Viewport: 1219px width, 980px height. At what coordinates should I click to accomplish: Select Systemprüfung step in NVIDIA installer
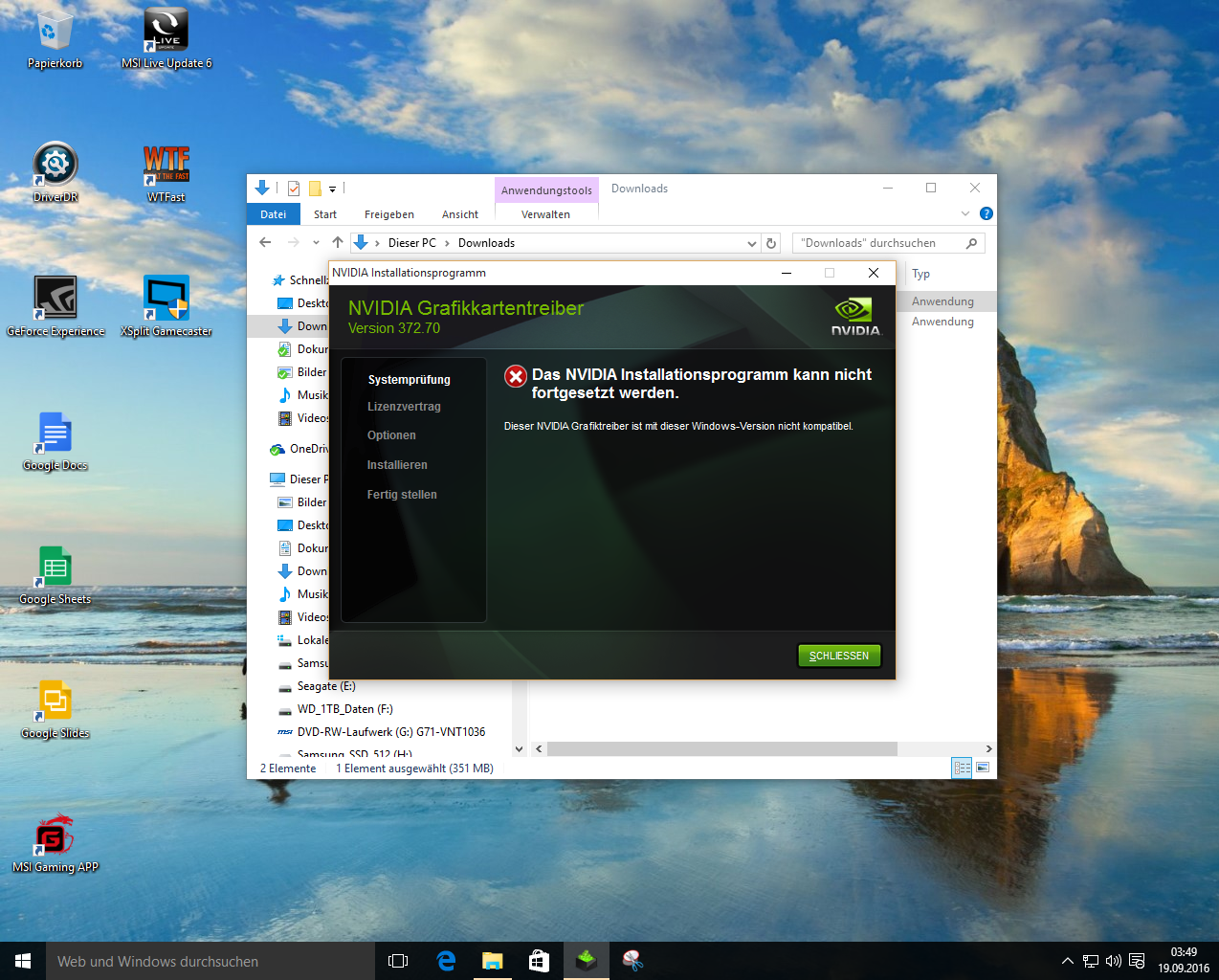(x=409, y=380)
